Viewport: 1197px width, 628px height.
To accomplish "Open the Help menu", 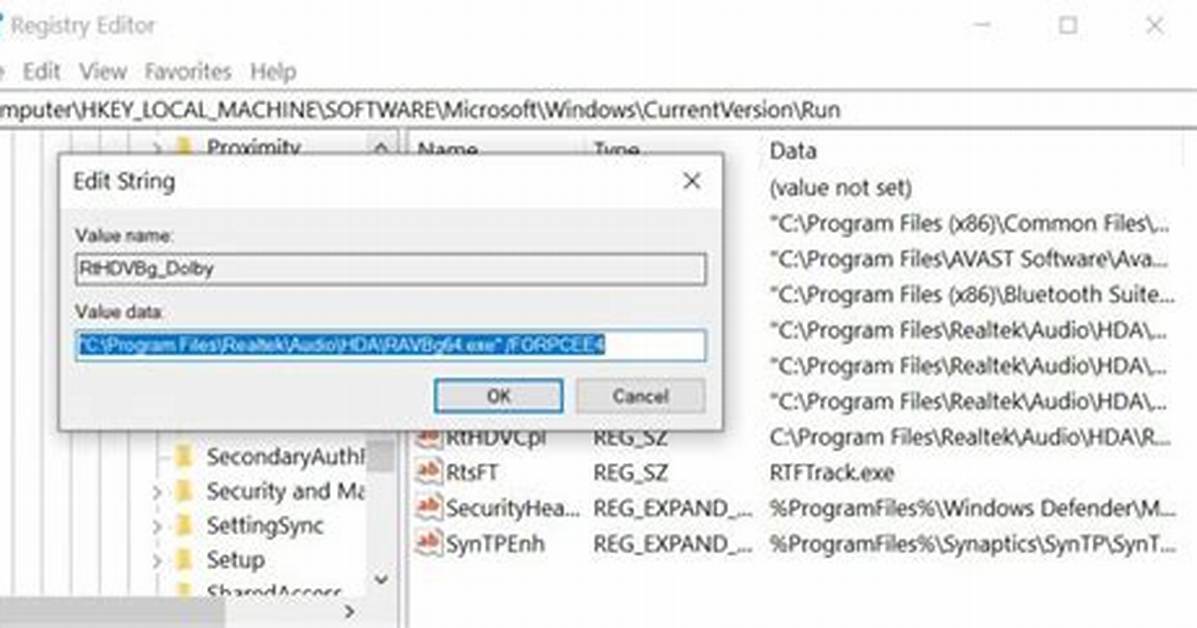I will tap(273, 72).
